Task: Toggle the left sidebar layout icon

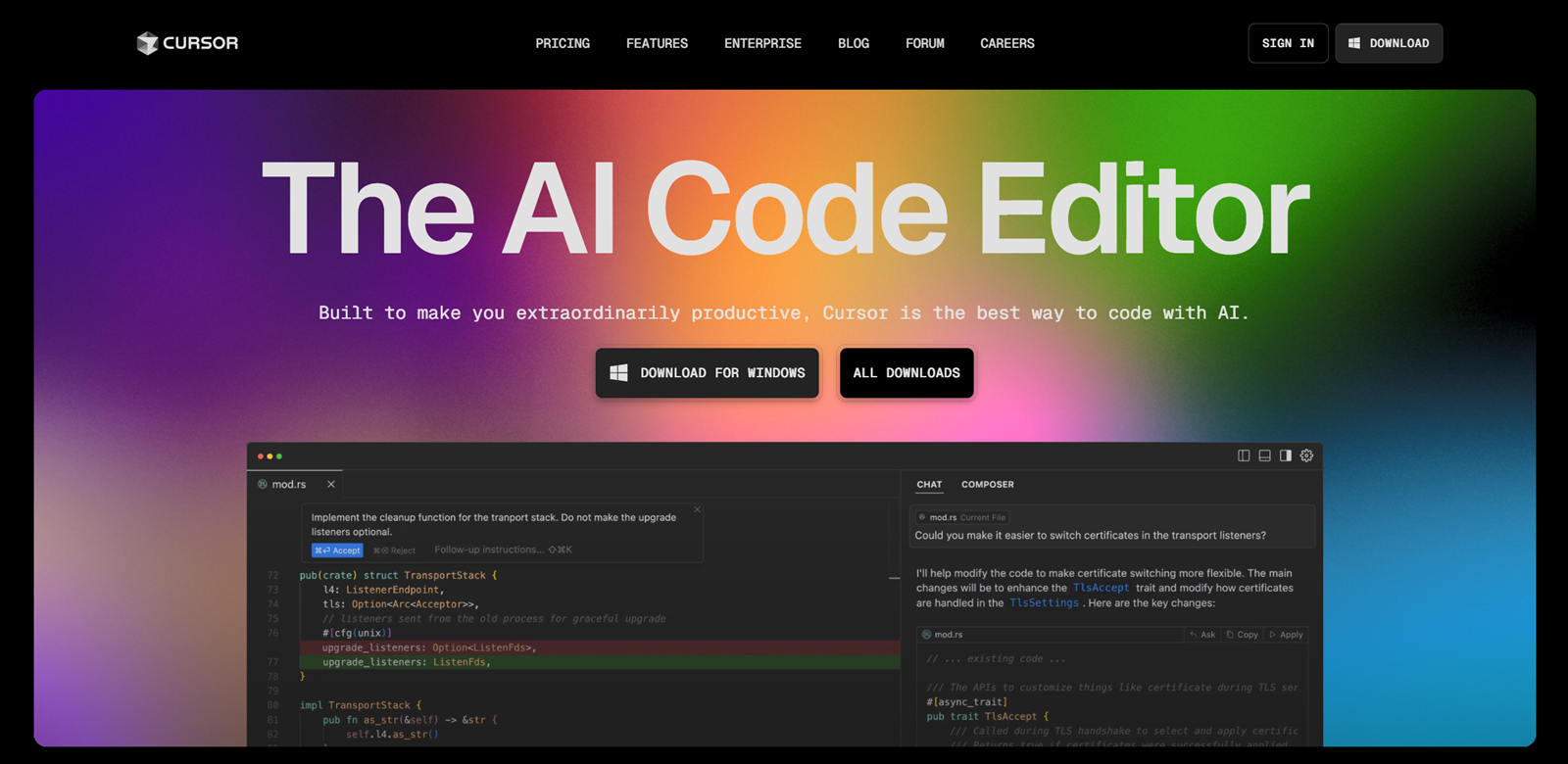Action: click(1244, 455)
